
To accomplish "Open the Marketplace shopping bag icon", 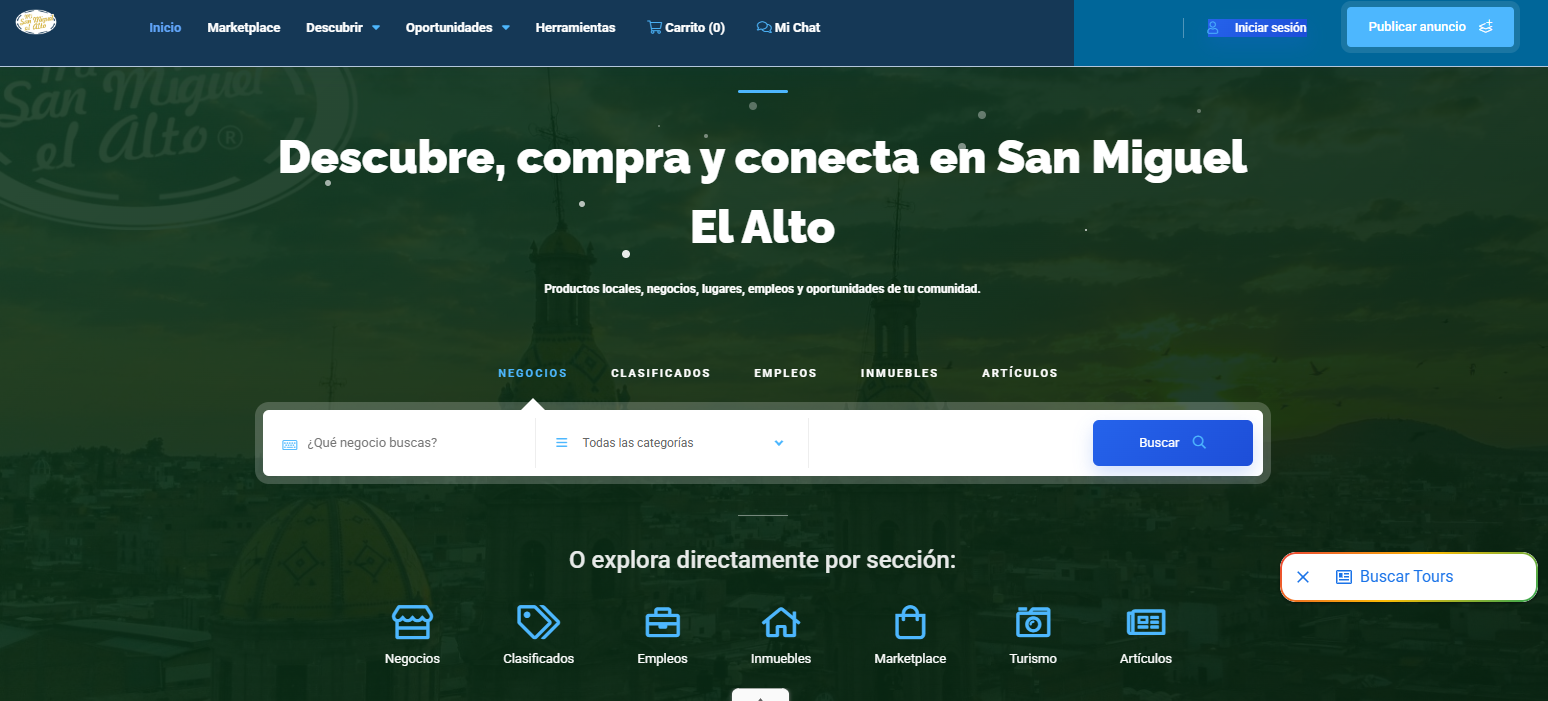I will (910, 622).
